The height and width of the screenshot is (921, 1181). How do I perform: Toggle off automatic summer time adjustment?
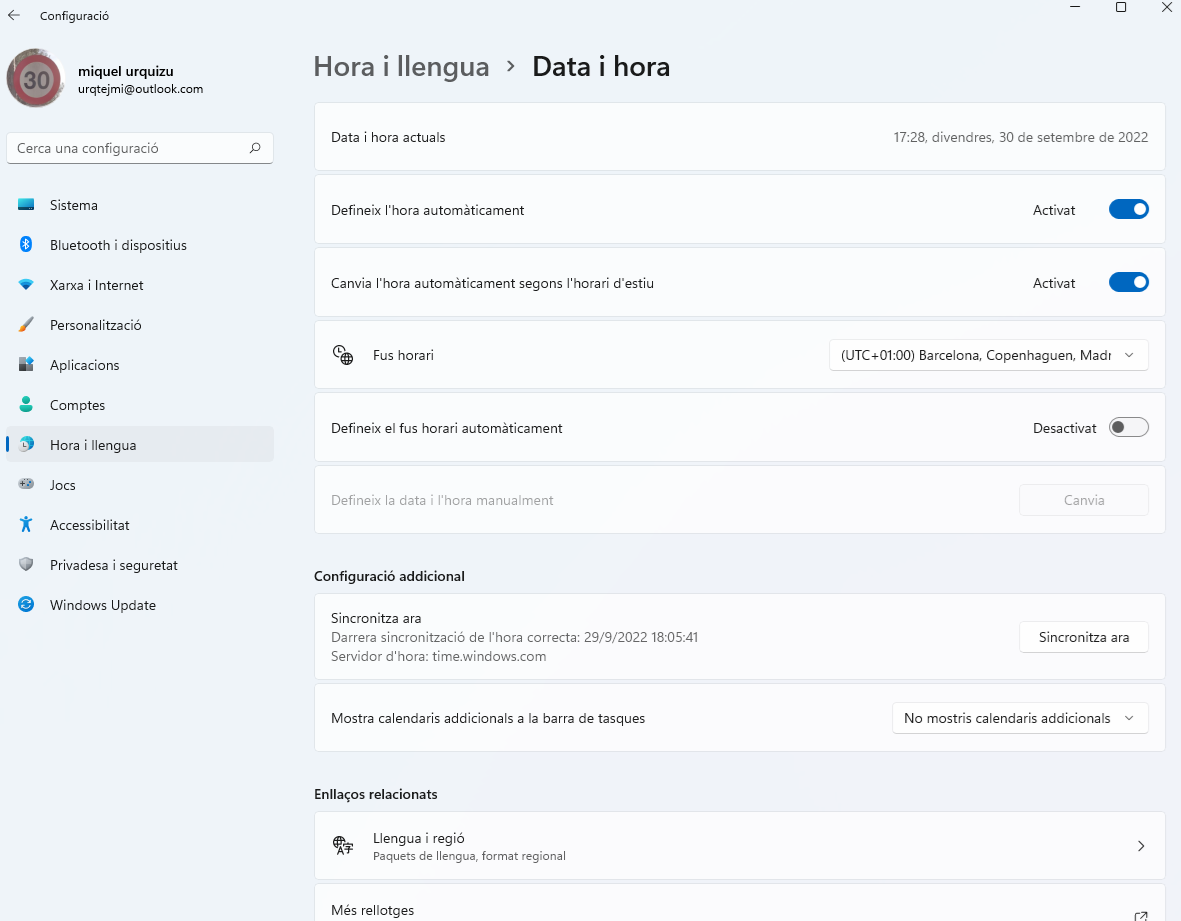(x=1128, y=283)
